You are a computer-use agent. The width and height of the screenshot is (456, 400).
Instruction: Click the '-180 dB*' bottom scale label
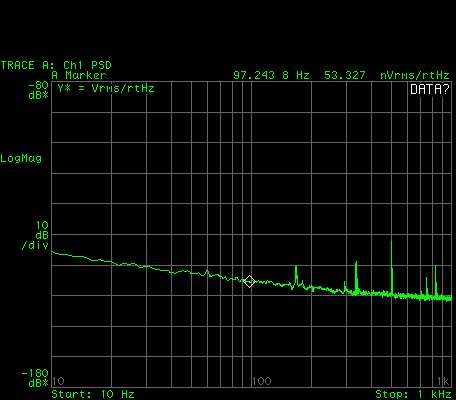click(35, 378)
